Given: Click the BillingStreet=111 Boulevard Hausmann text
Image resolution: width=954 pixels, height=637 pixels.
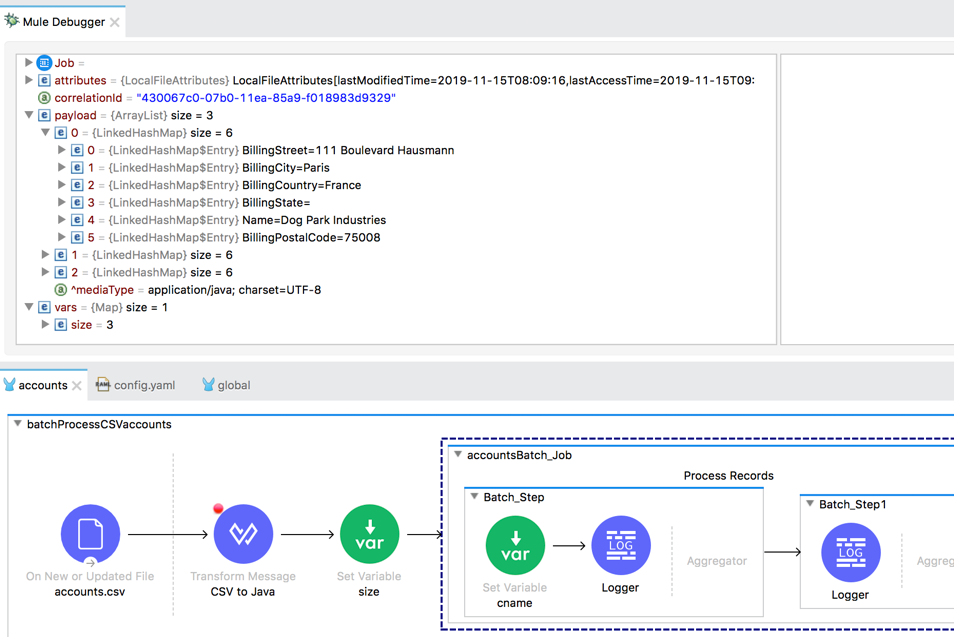Looking at the screenshot, I should pyautogui.click(x=348, y=150).
